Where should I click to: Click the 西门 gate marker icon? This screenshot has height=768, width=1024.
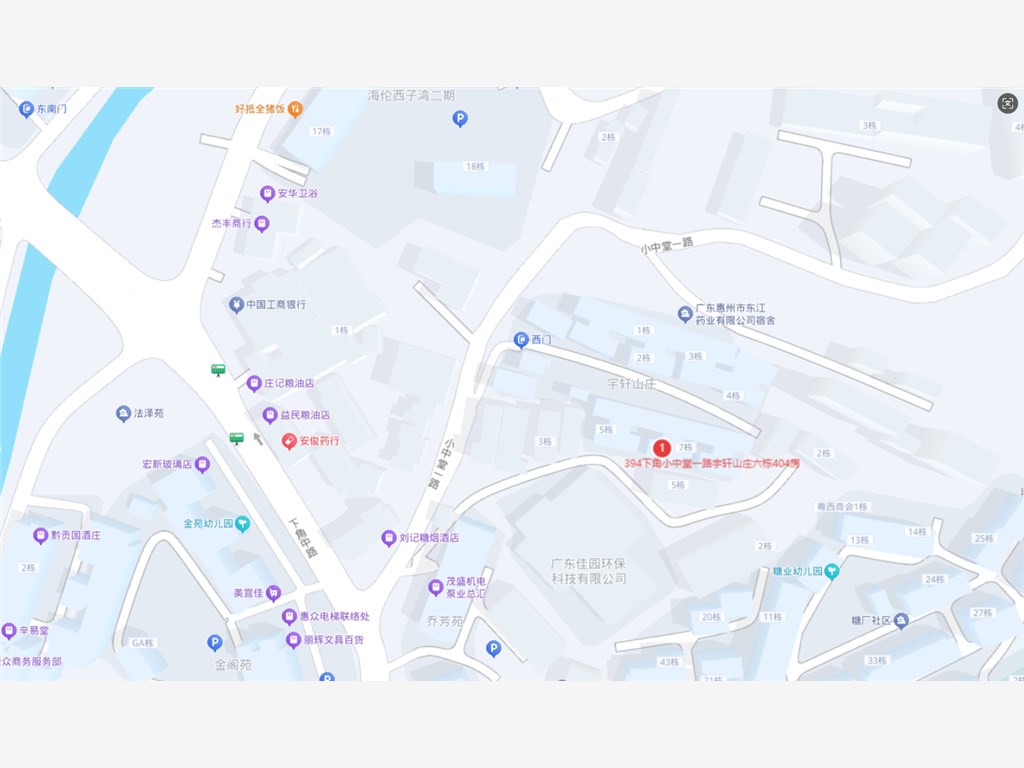pos(521,340)
